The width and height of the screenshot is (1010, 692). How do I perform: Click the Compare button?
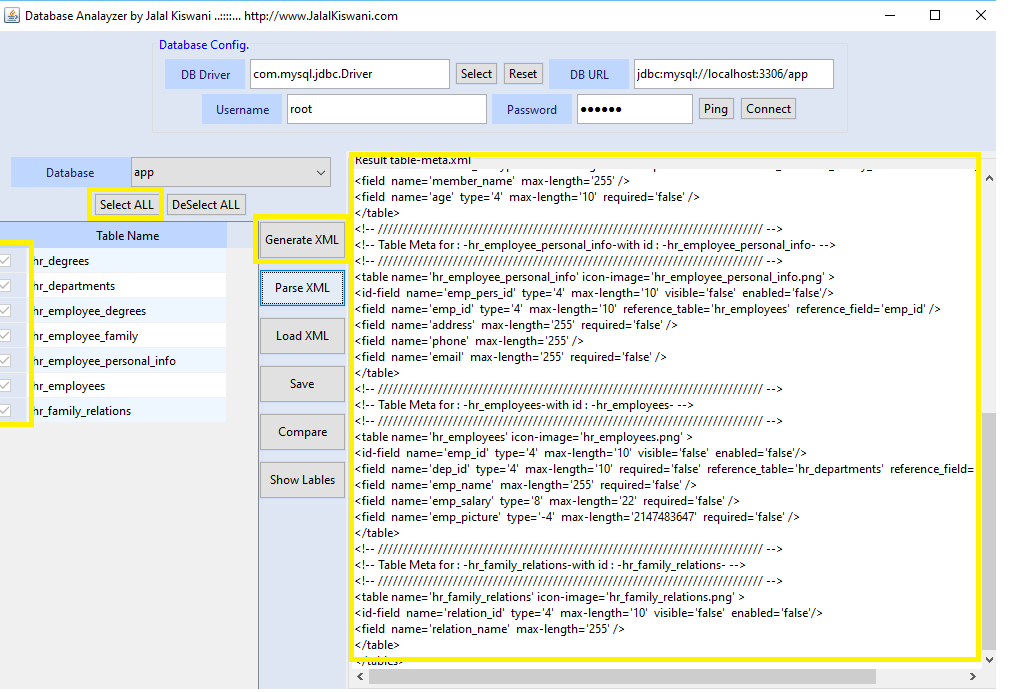click(x=302, y=432)
